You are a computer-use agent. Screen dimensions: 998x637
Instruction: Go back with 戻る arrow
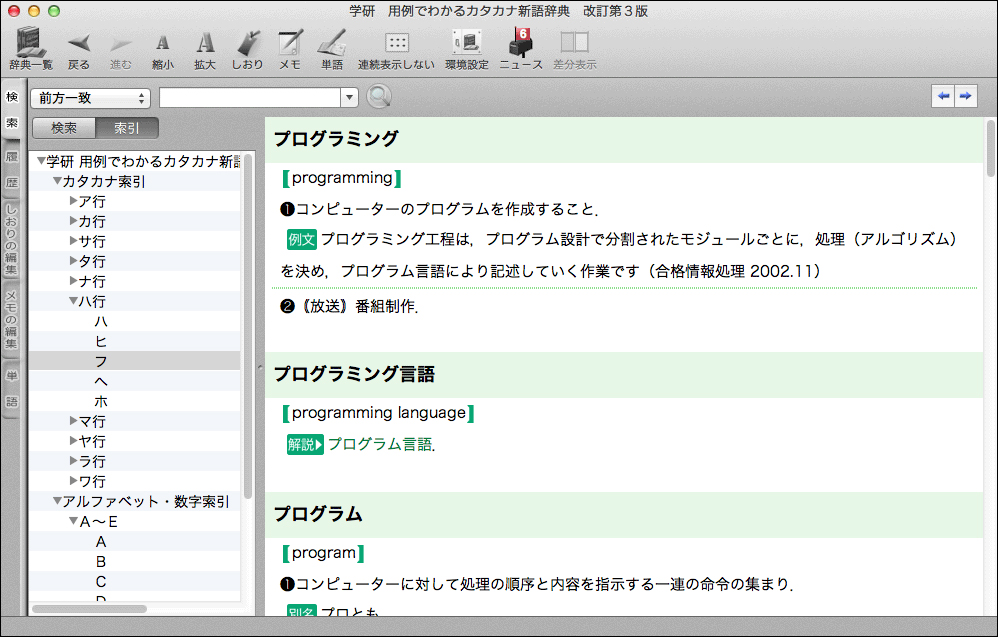coord(79,50)
